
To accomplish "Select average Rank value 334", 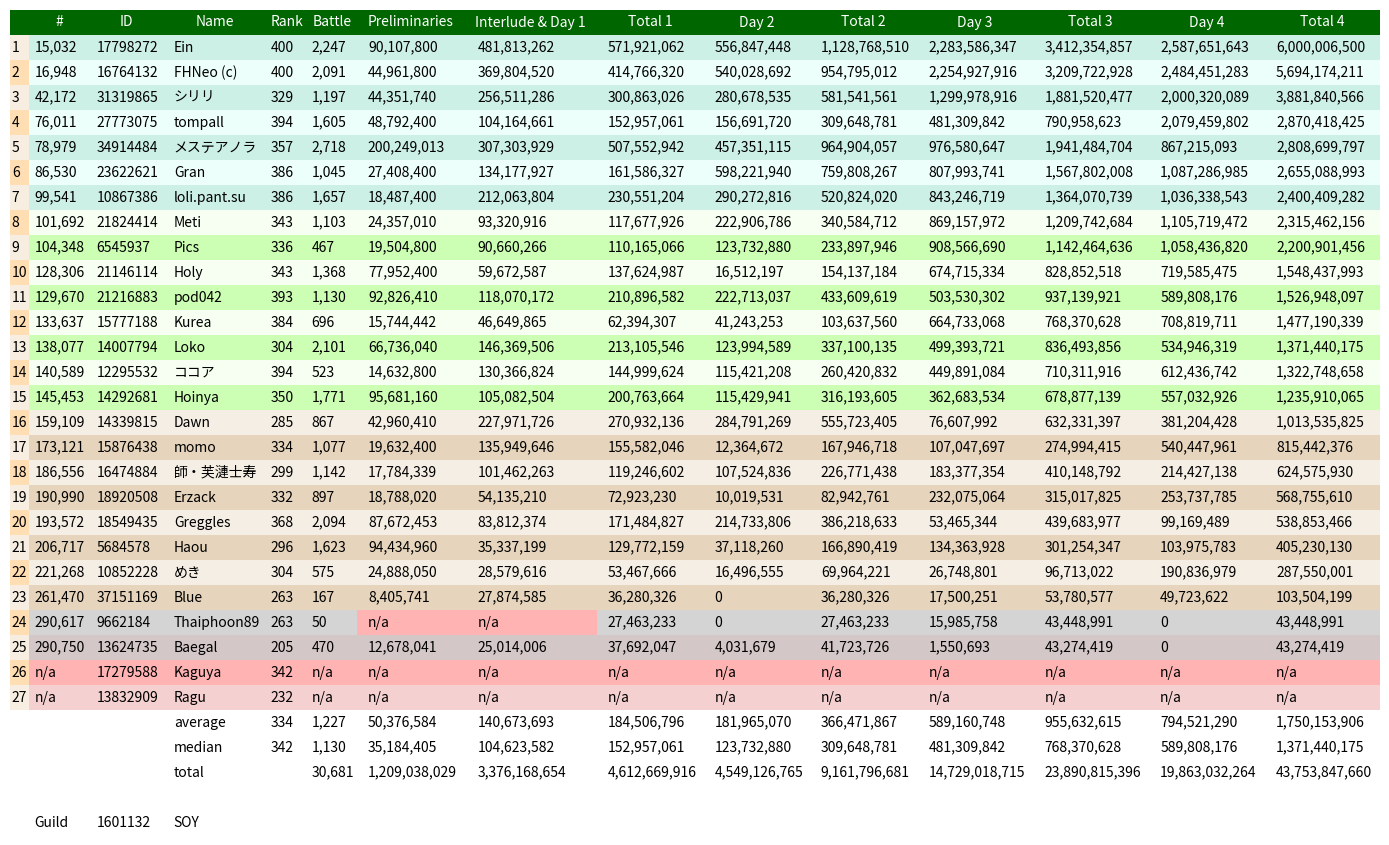I will click(x=282, y=722).
